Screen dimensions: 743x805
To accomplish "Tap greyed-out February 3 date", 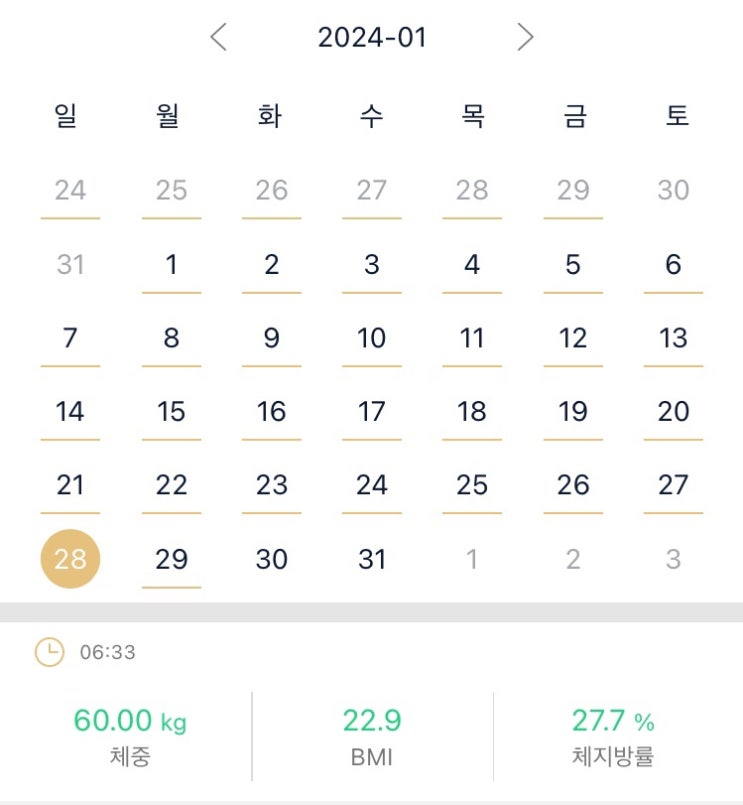I will click(673, 559).
